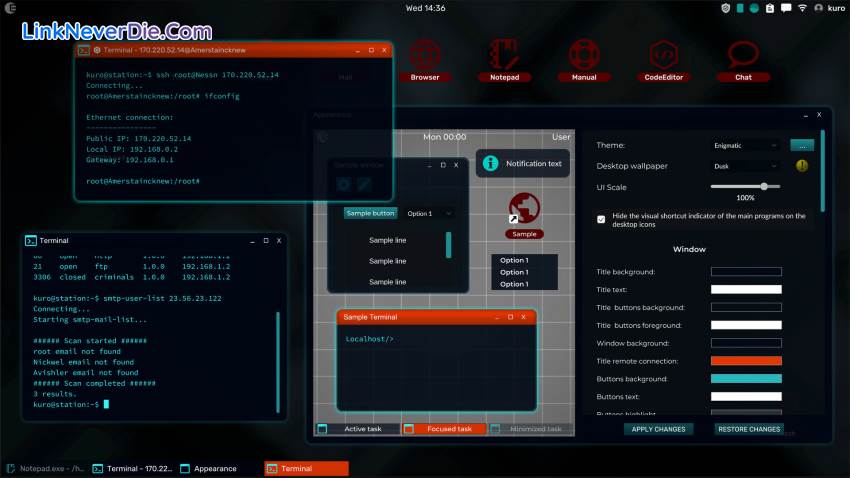Image resolution: width=850 pixels, height=478 pixels.
Task: Click the shield icon in the system tray
Action: pyautogui.click(x=726, y=8)
